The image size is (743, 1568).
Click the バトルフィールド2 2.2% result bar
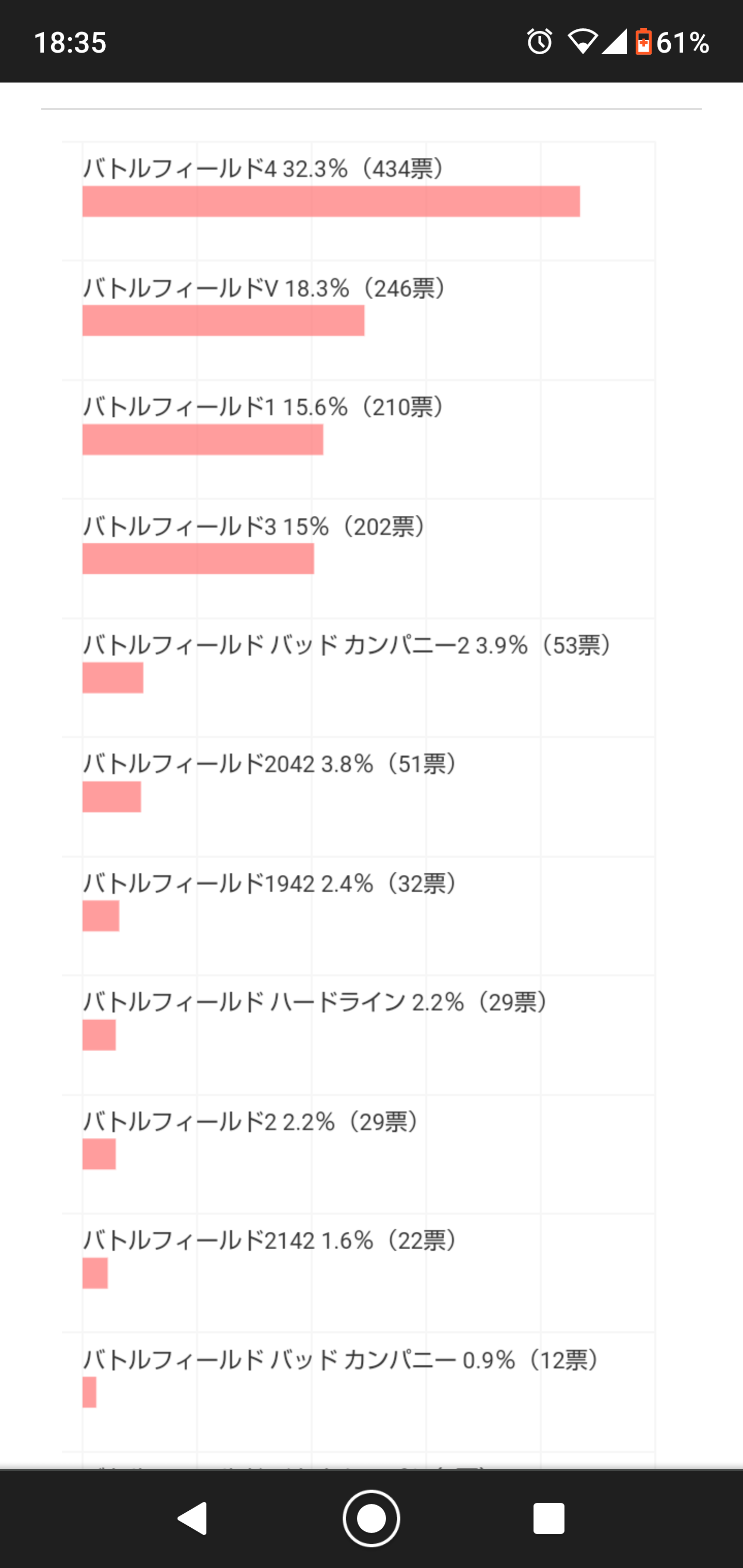(x=99, y=1154)
